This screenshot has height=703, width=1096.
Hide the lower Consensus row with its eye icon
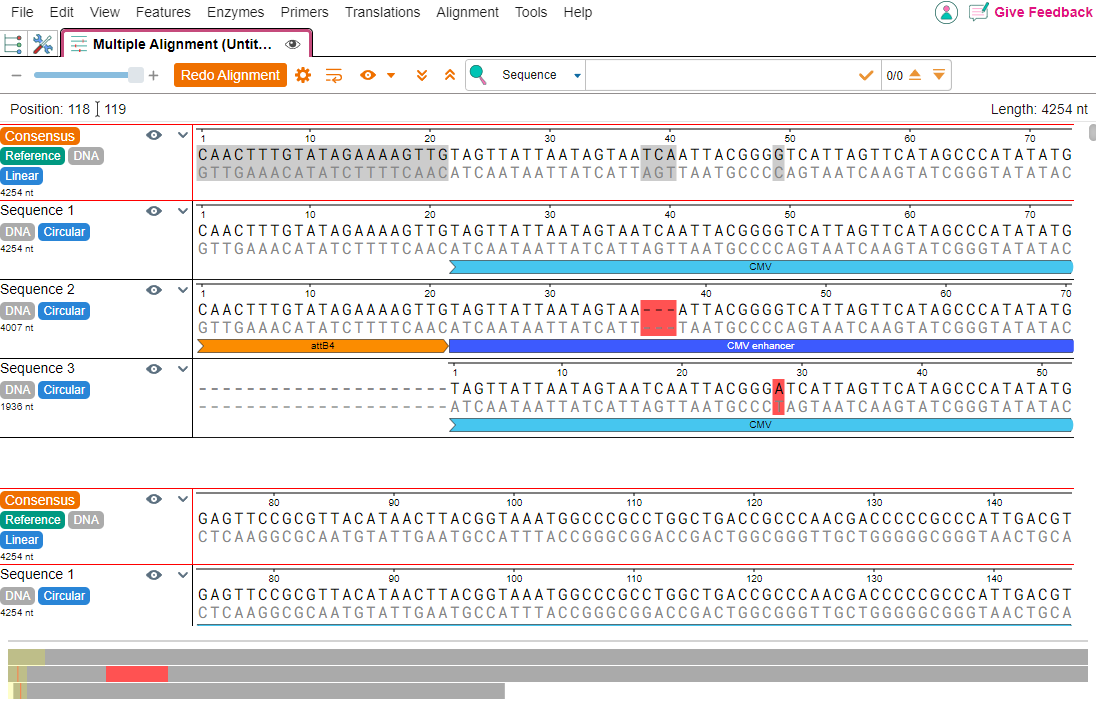[x=154, y=499]
